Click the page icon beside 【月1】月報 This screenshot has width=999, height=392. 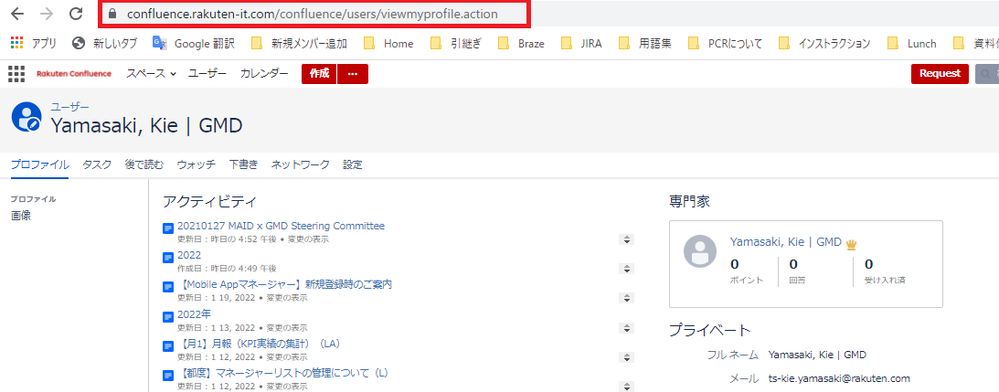tap(168, 346)
